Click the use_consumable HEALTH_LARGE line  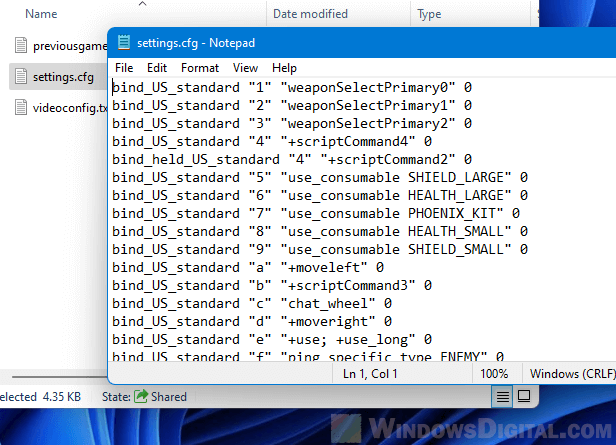(x=320, y=195)
